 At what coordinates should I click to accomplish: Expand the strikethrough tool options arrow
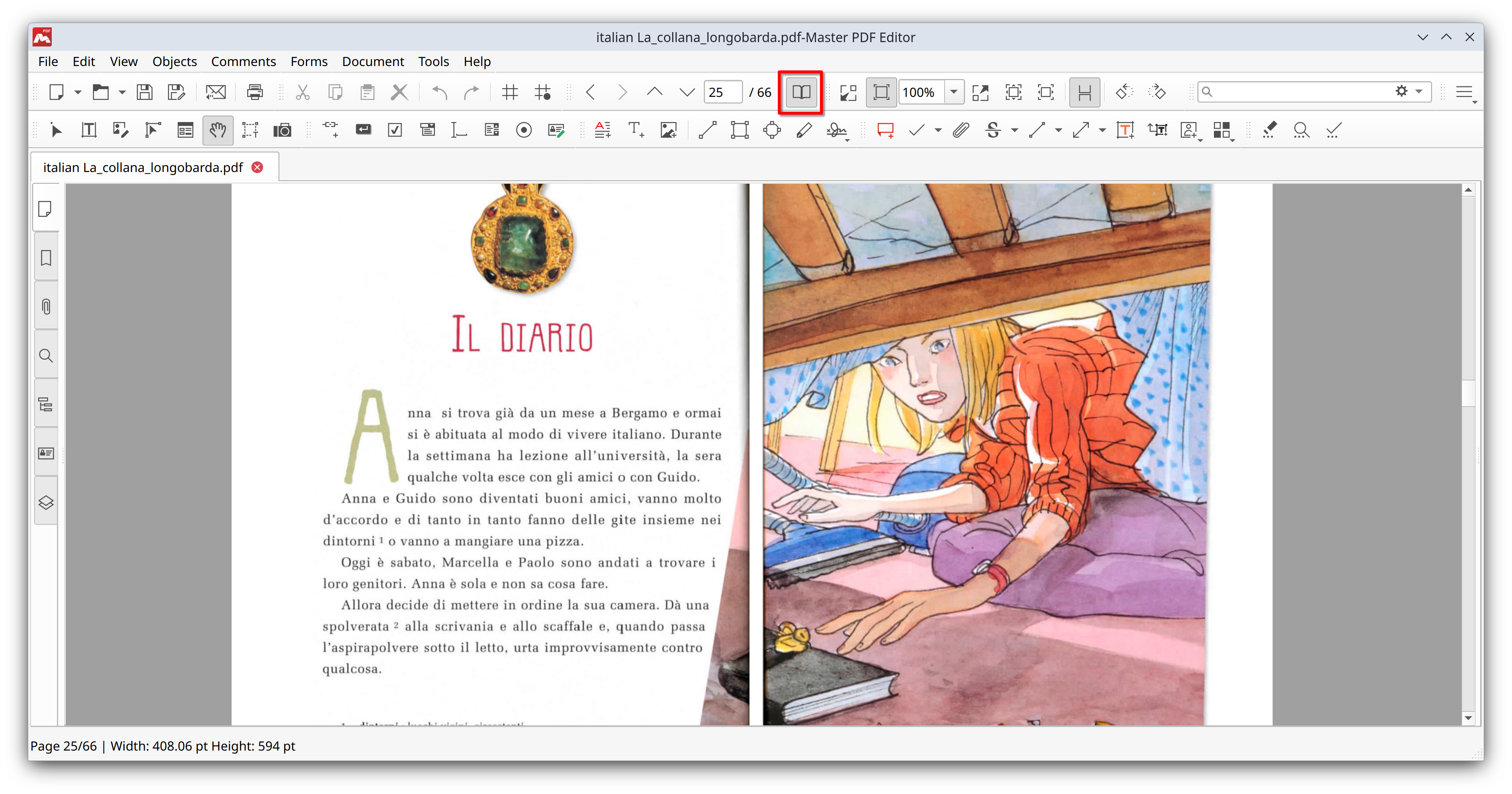pos(1014,130)
